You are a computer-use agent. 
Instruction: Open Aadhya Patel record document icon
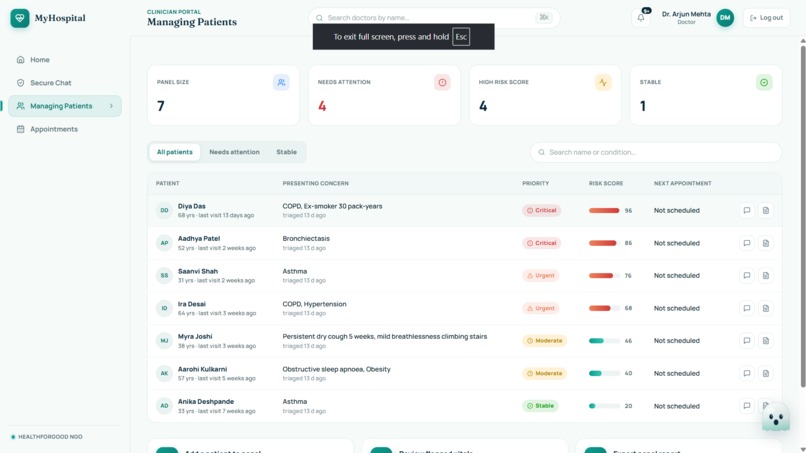pos(765,243)
